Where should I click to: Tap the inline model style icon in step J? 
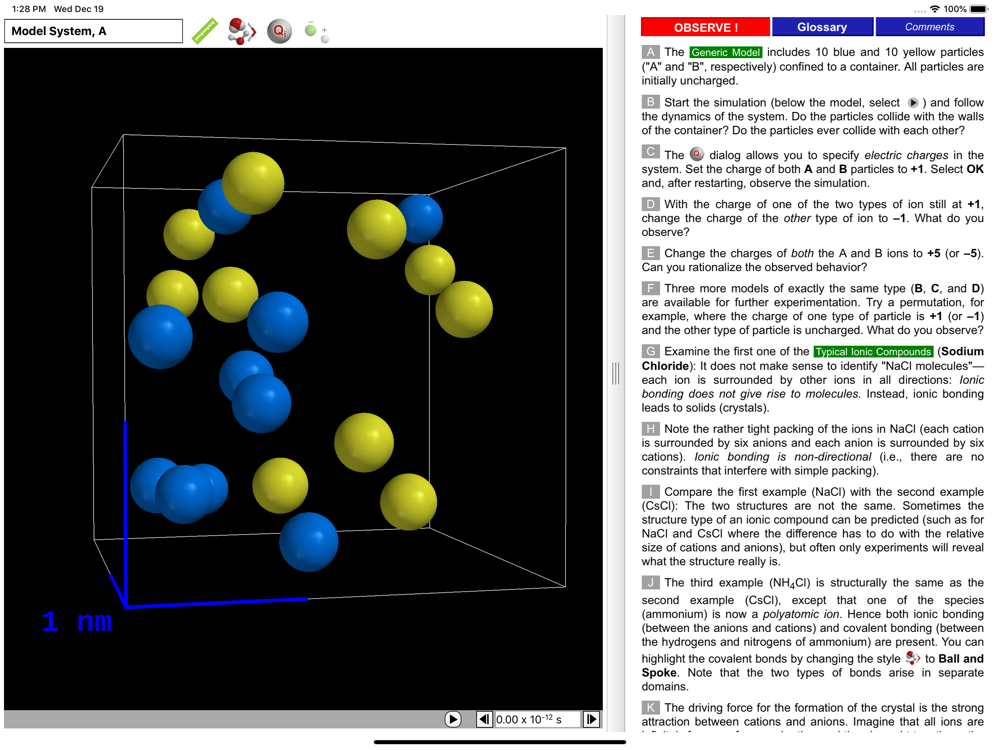(913, 658)
